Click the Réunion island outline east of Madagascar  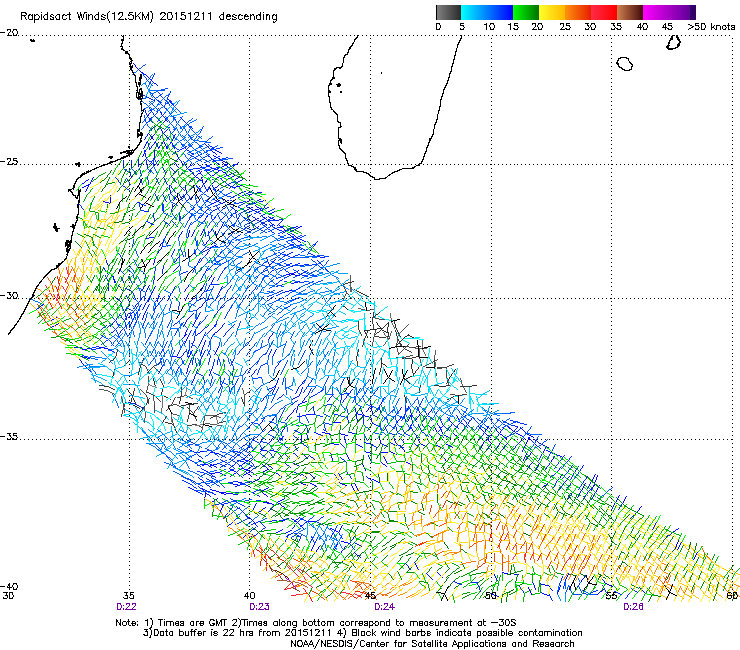(x=624, y=64)
